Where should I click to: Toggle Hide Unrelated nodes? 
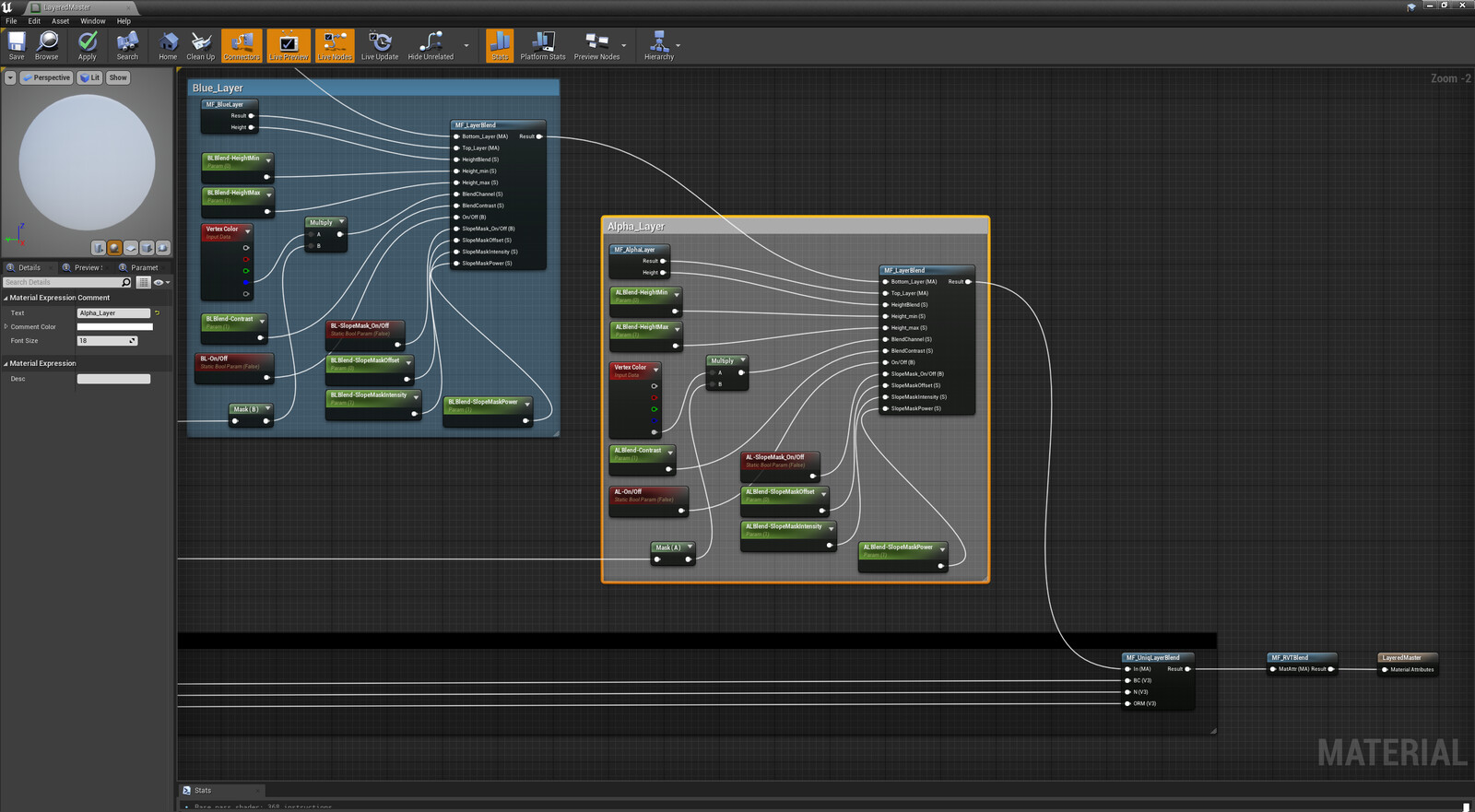click(x=431, y=45)
